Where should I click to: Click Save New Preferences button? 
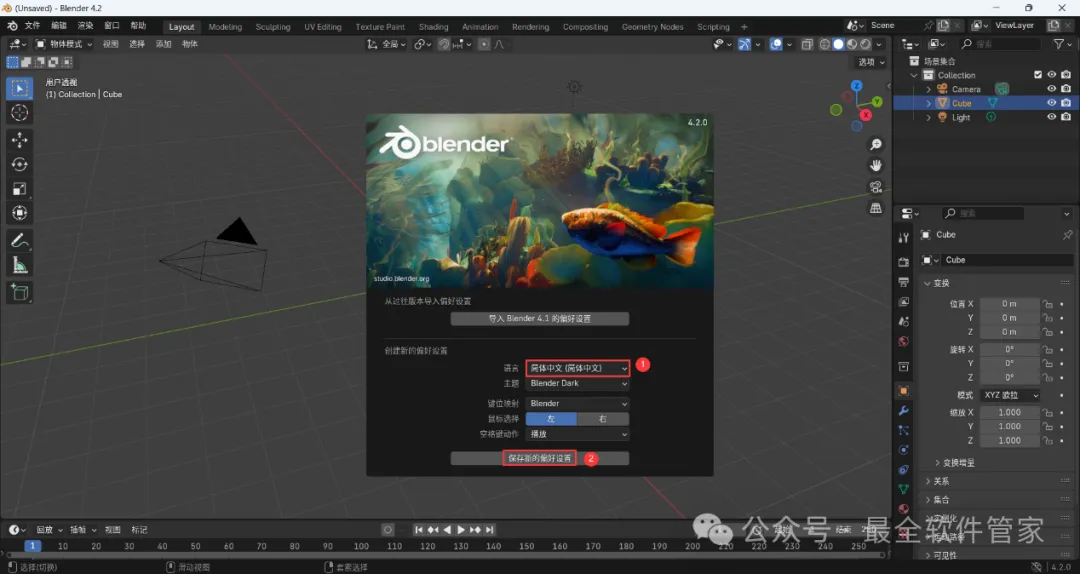coord(539,458)
